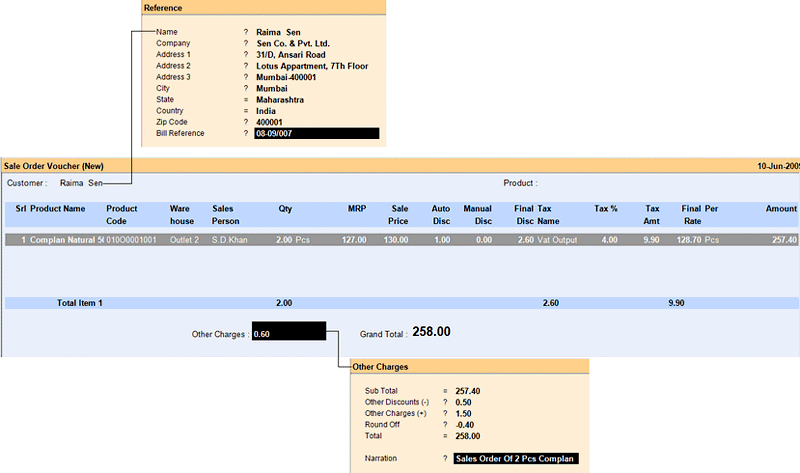This screenshot has height=473, width=800.
Task: Click Other Charges (+) value 1.50
Action: (x=464, y=413)
